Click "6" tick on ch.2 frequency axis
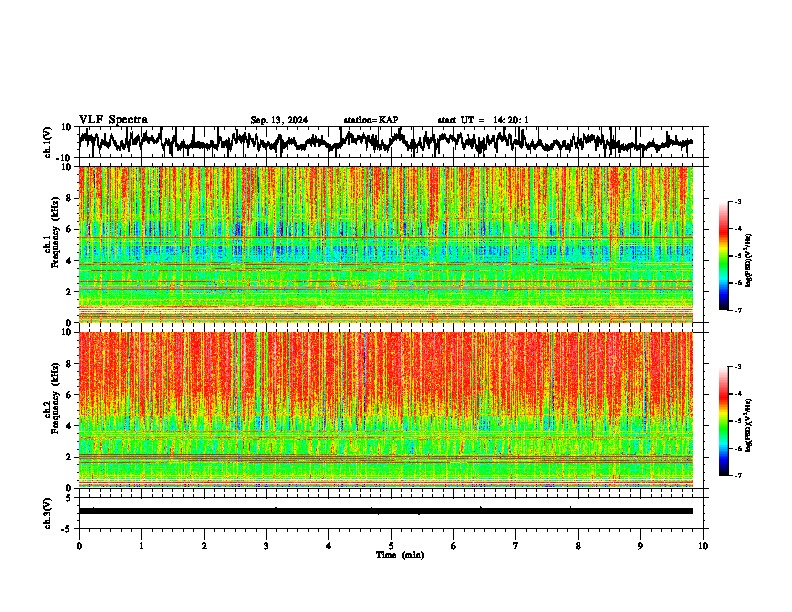Screen dimensions: 792x612 coord(69,394)
